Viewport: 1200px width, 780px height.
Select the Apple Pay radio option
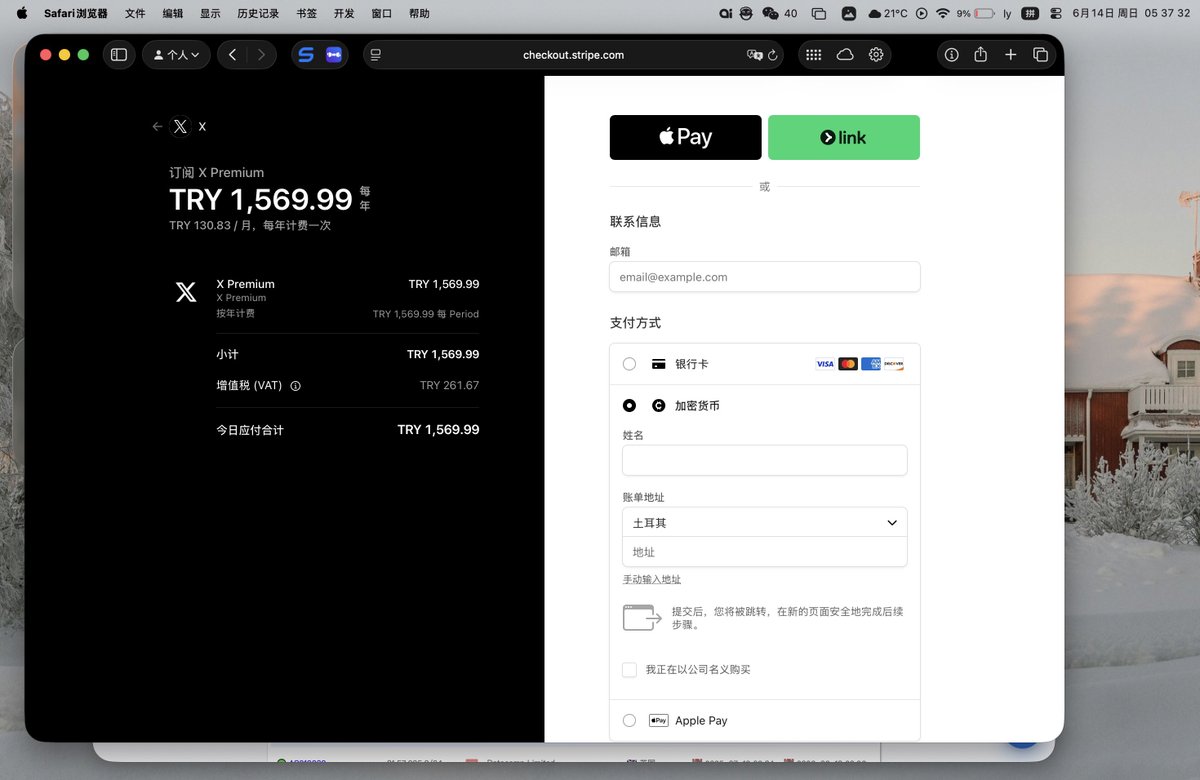click(x=629, y=720)
